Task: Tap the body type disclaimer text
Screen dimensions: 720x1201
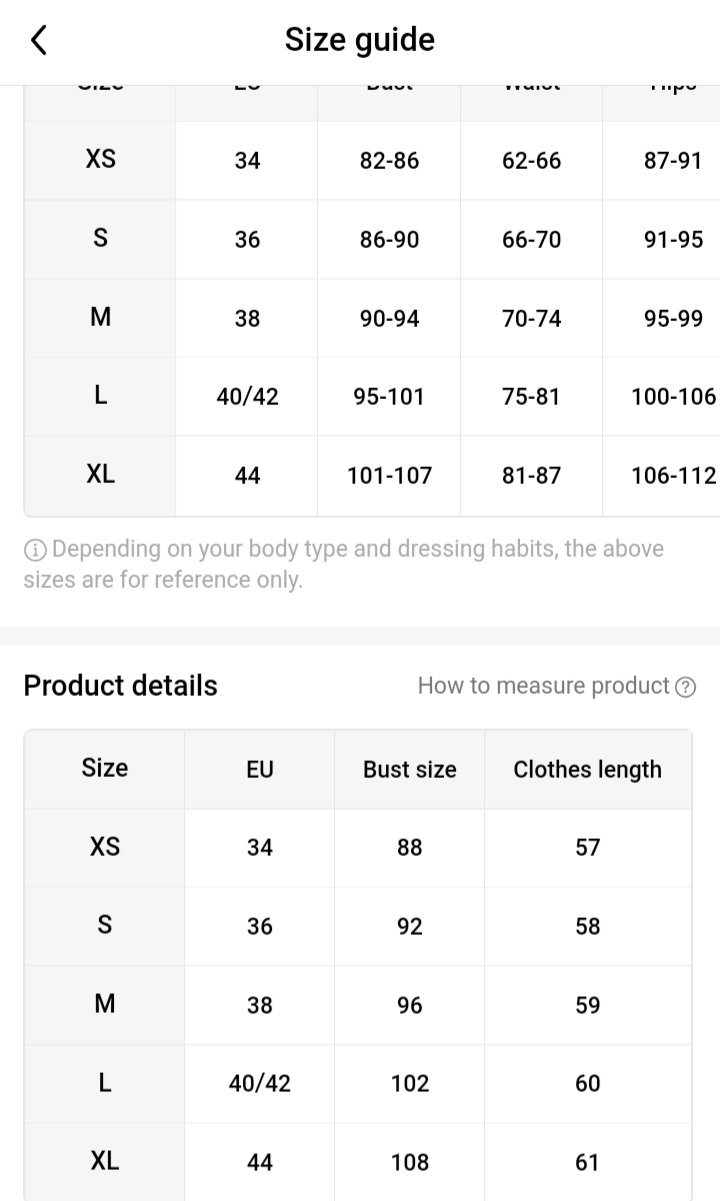Action: [x=344, y=564]
